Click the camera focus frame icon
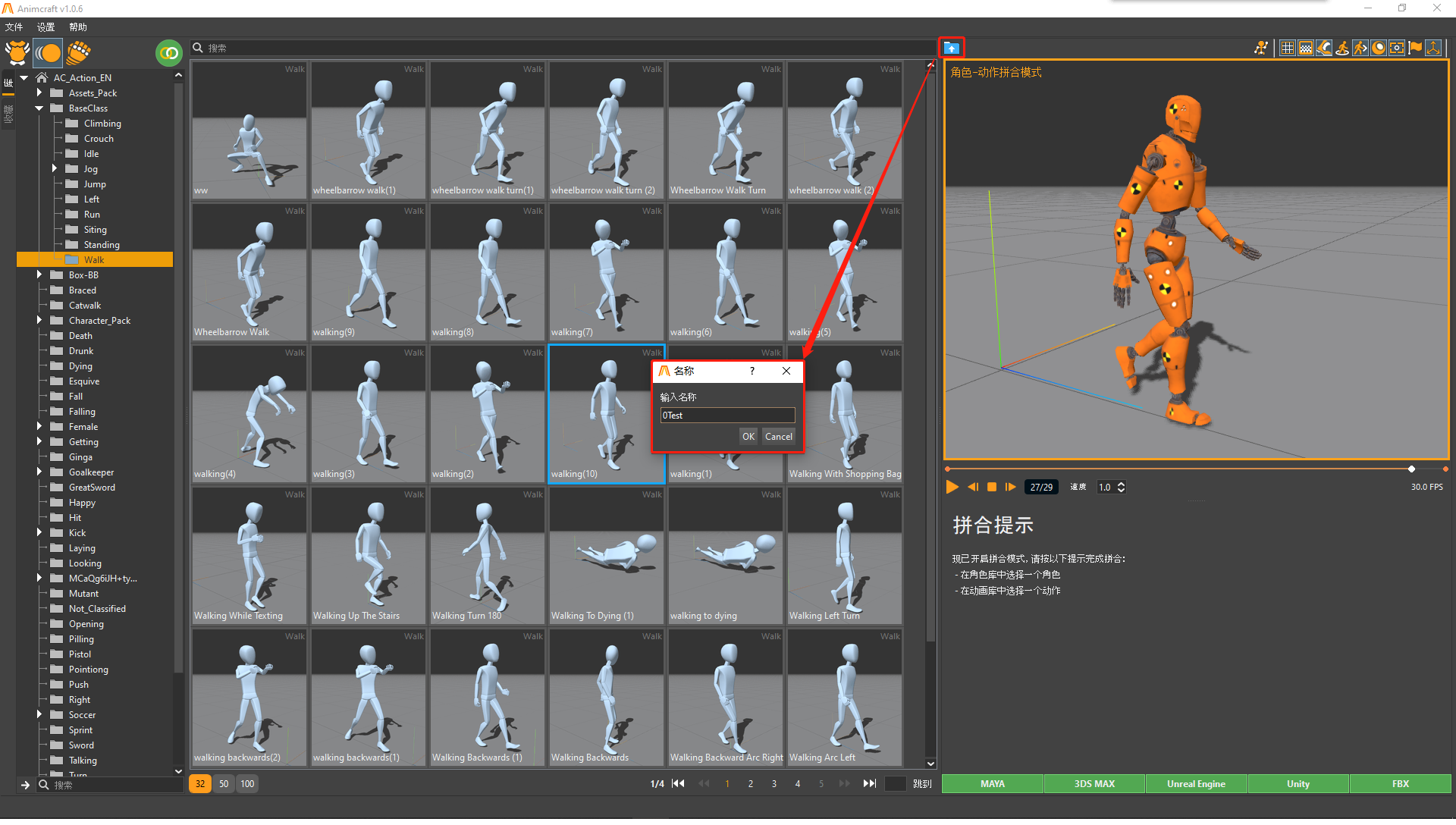Screen dimensions: 1456x825 tap(1397, 48)
